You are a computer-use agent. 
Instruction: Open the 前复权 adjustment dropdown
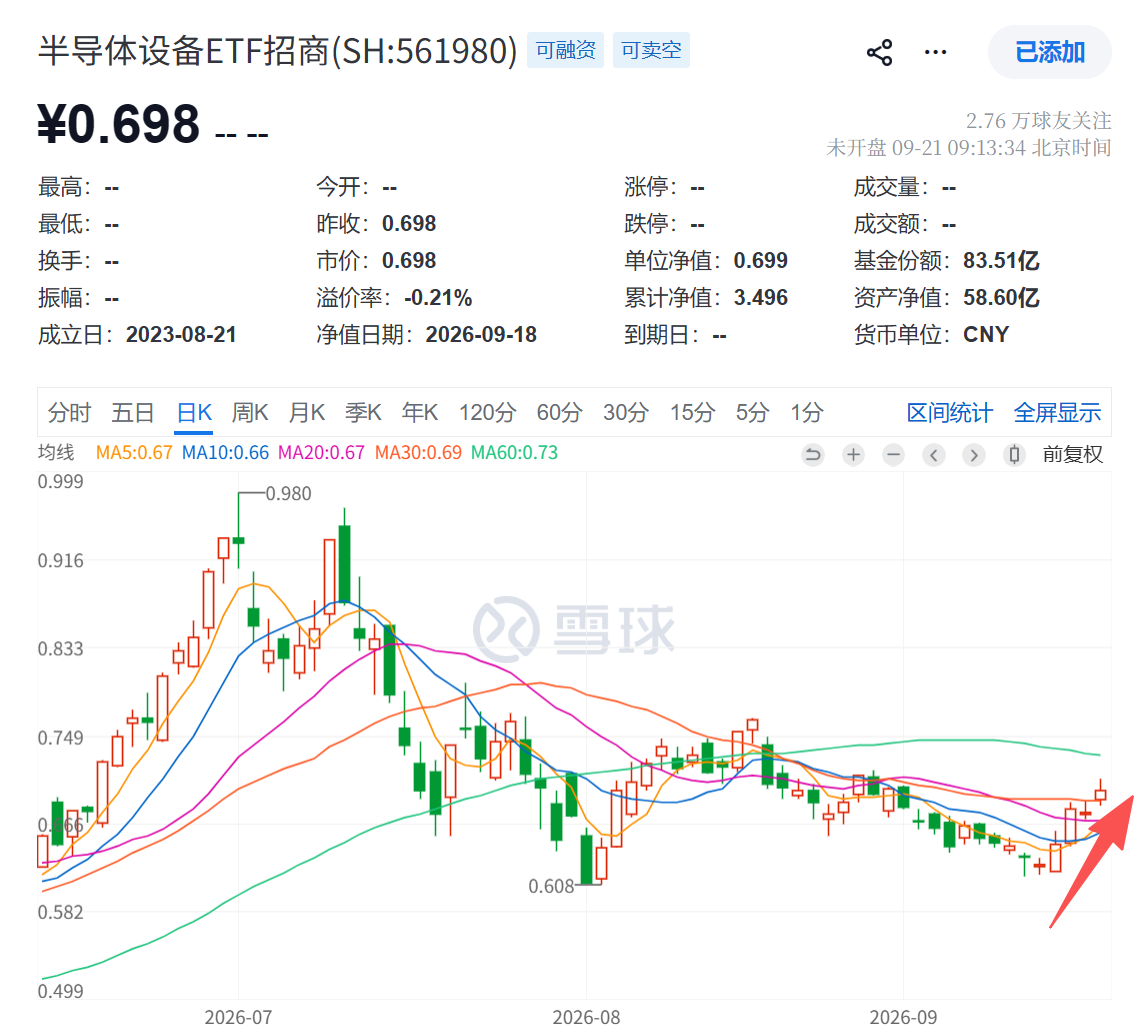click(1073, 454)
